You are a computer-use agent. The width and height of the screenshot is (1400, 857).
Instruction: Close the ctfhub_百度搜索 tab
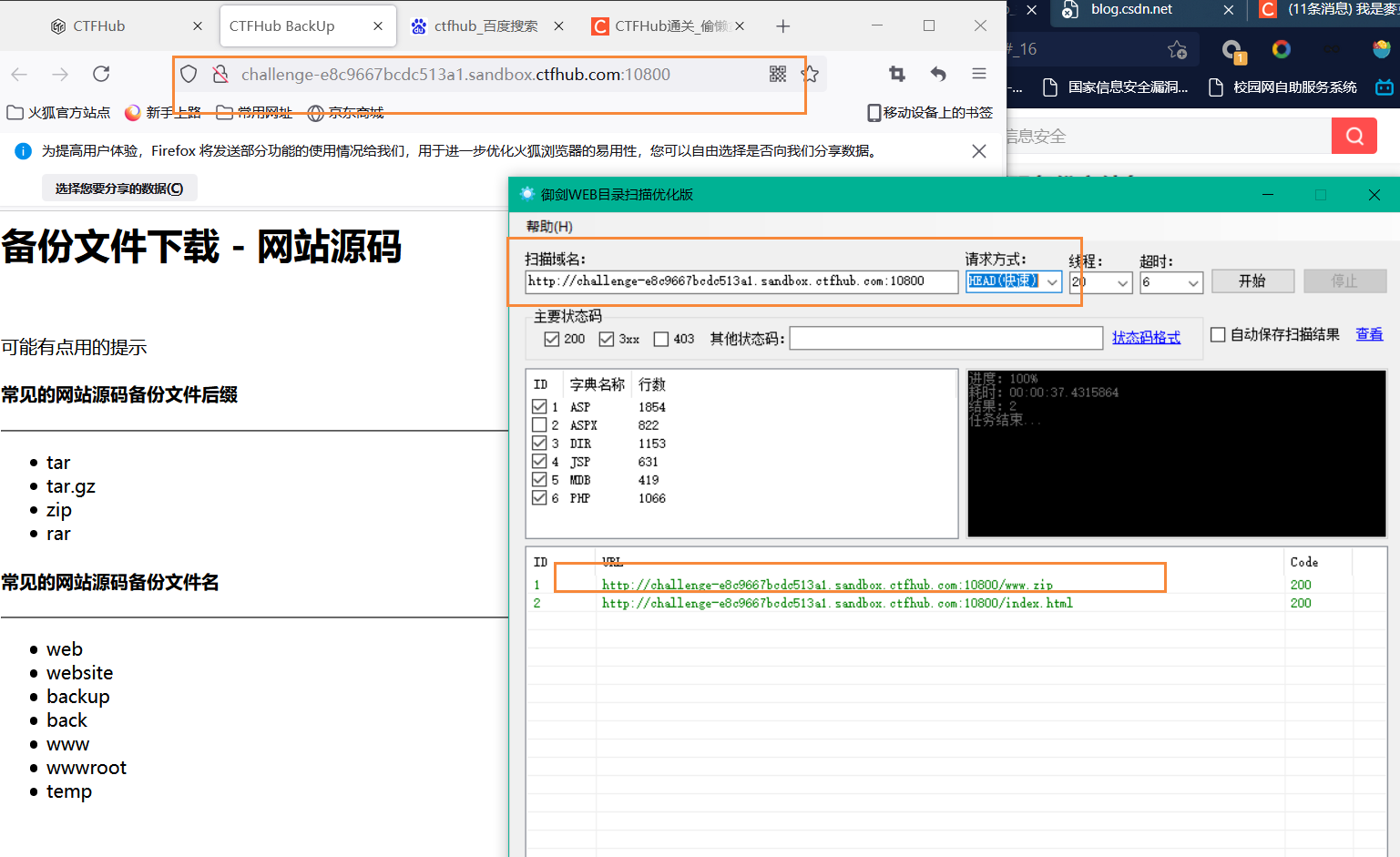[559, 26]
